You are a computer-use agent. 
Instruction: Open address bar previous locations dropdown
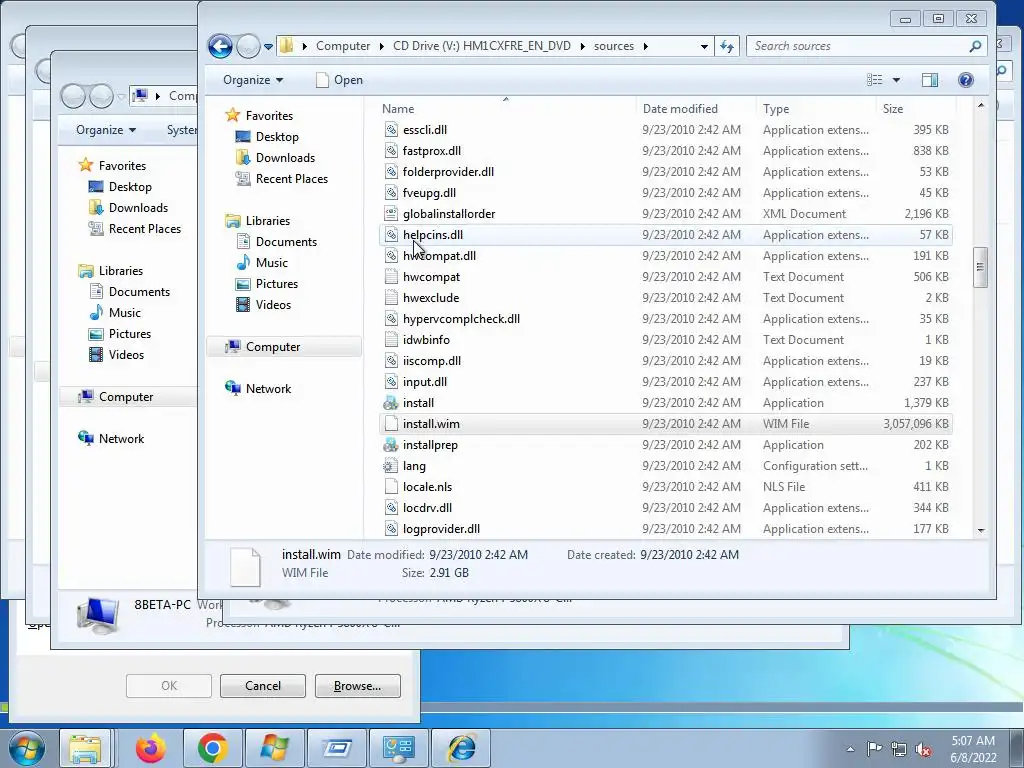tap(704, 46)
